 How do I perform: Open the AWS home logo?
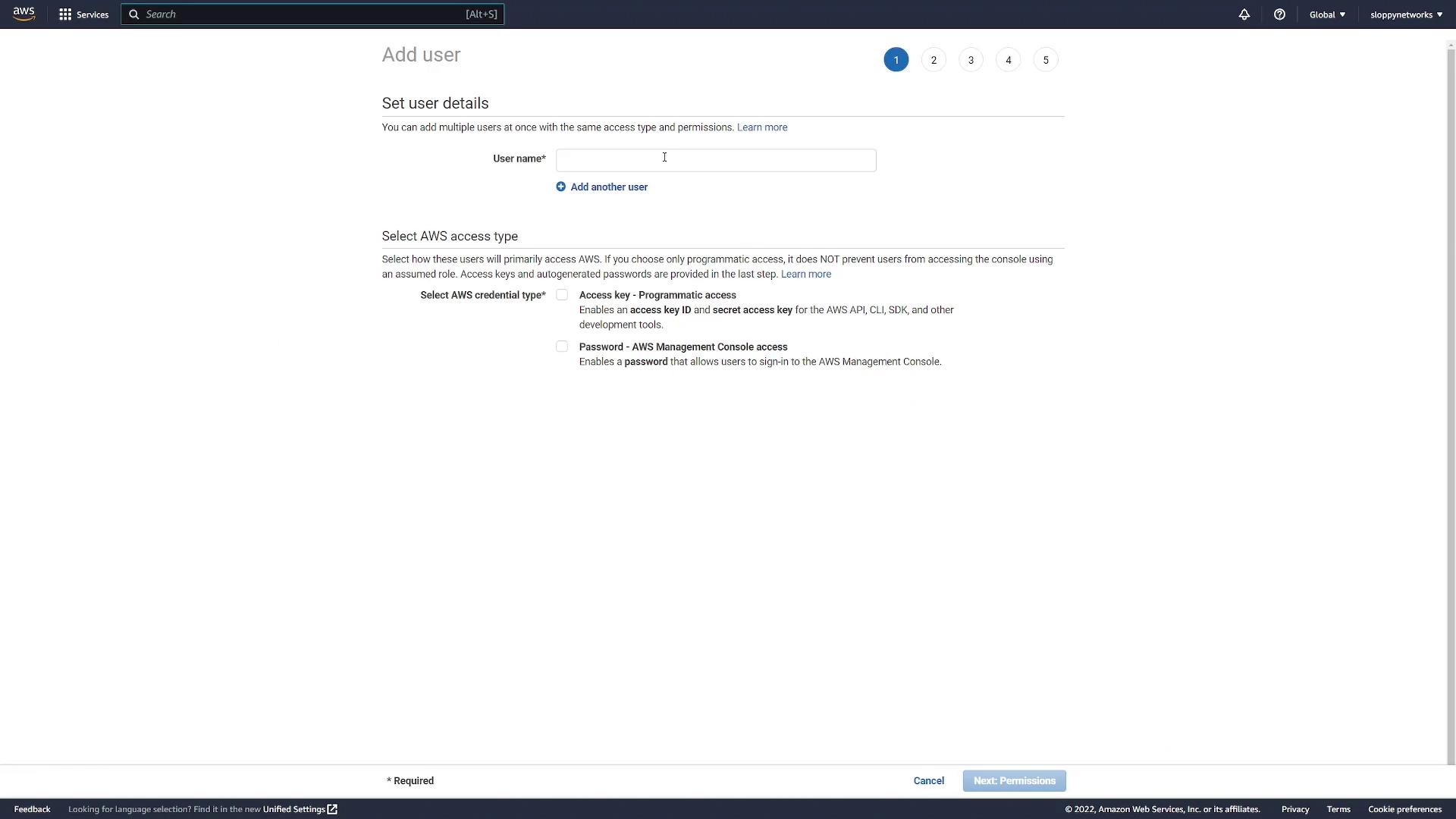[x=24, y=14]
